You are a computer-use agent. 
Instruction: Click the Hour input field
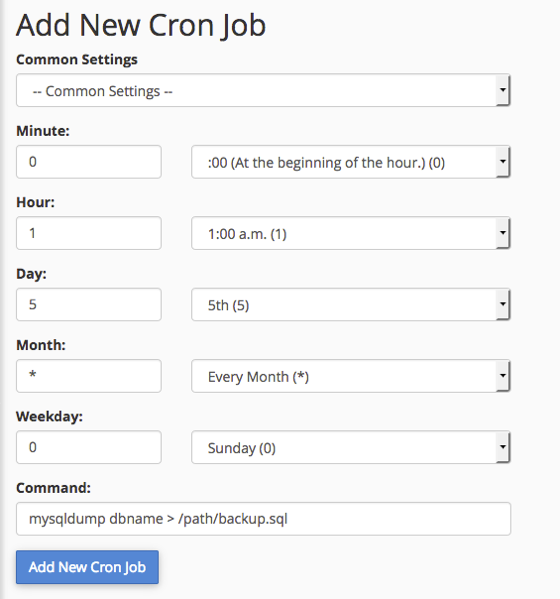point(89,233)
